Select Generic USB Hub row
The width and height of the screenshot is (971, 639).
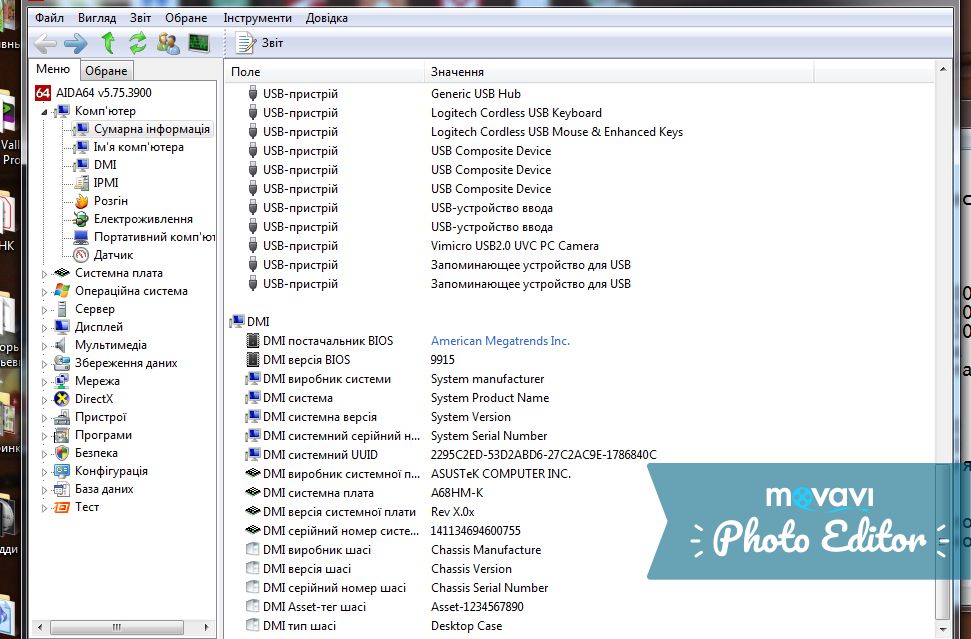pos(579,93)
